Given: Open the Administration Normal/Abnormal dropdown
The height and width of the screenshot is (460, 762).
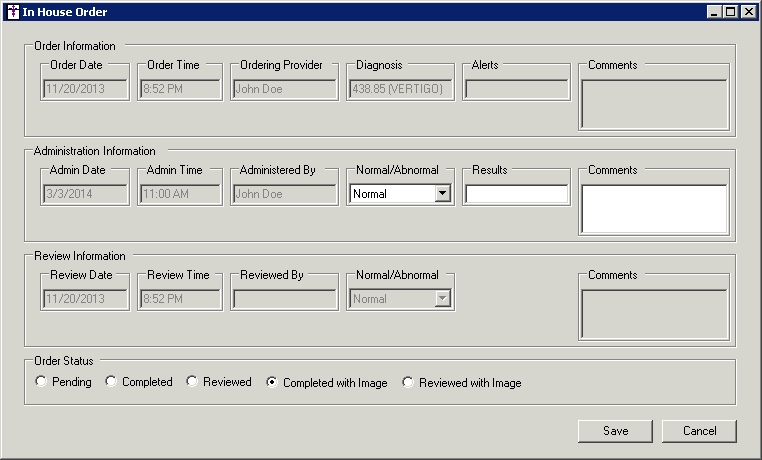Looking at the screenshot, I should [x=442, y=194].
